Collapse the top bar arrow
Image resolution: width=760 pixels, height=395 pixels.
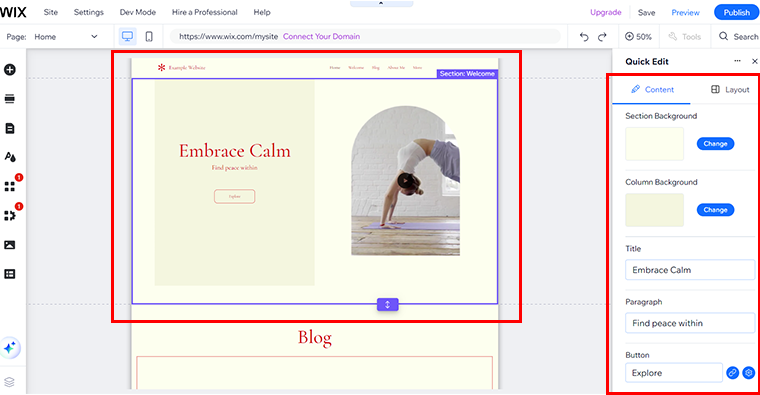point(381,3)
